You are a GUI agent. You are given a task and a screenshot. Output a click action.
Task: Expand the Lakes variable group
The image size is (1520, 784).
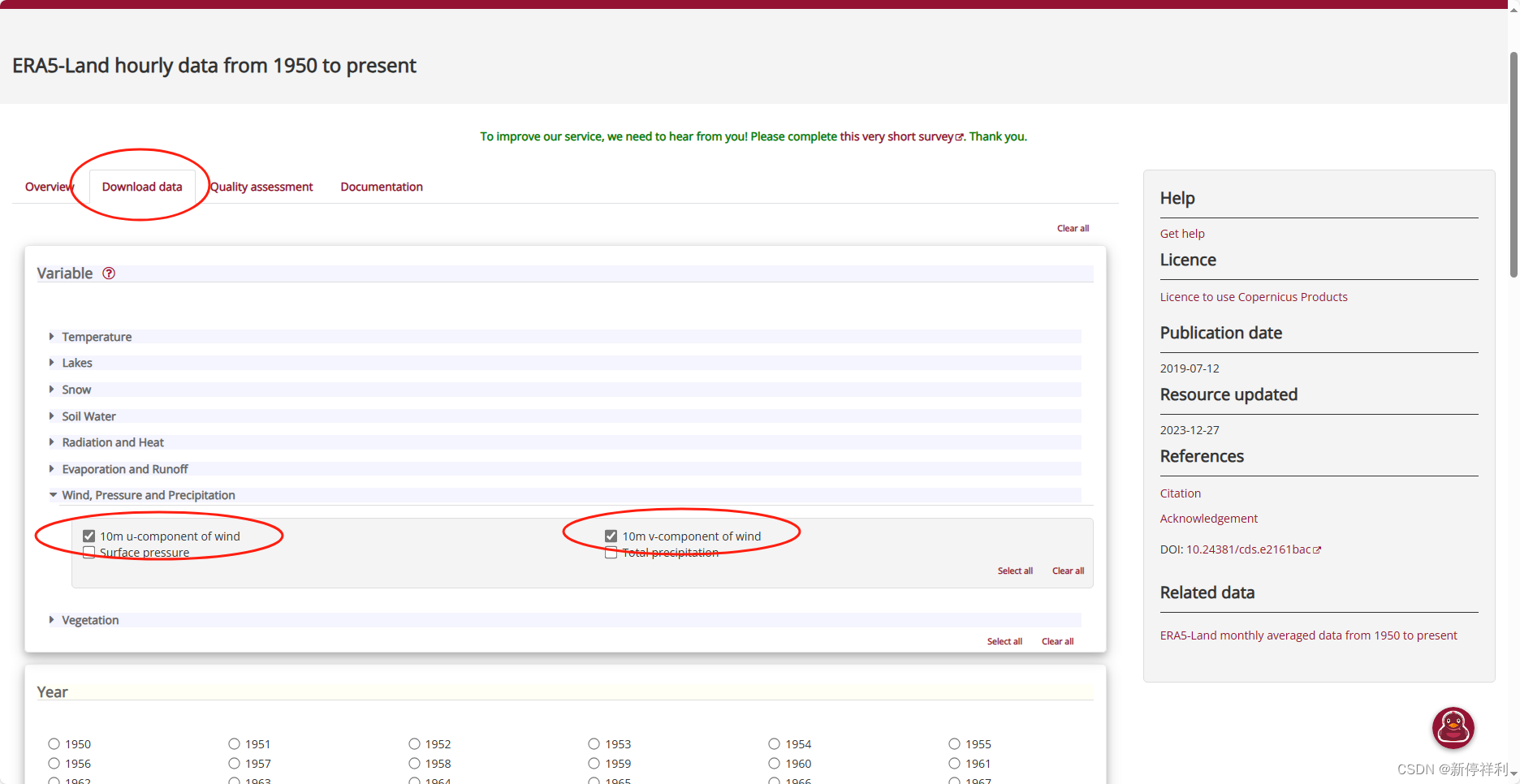77,363
